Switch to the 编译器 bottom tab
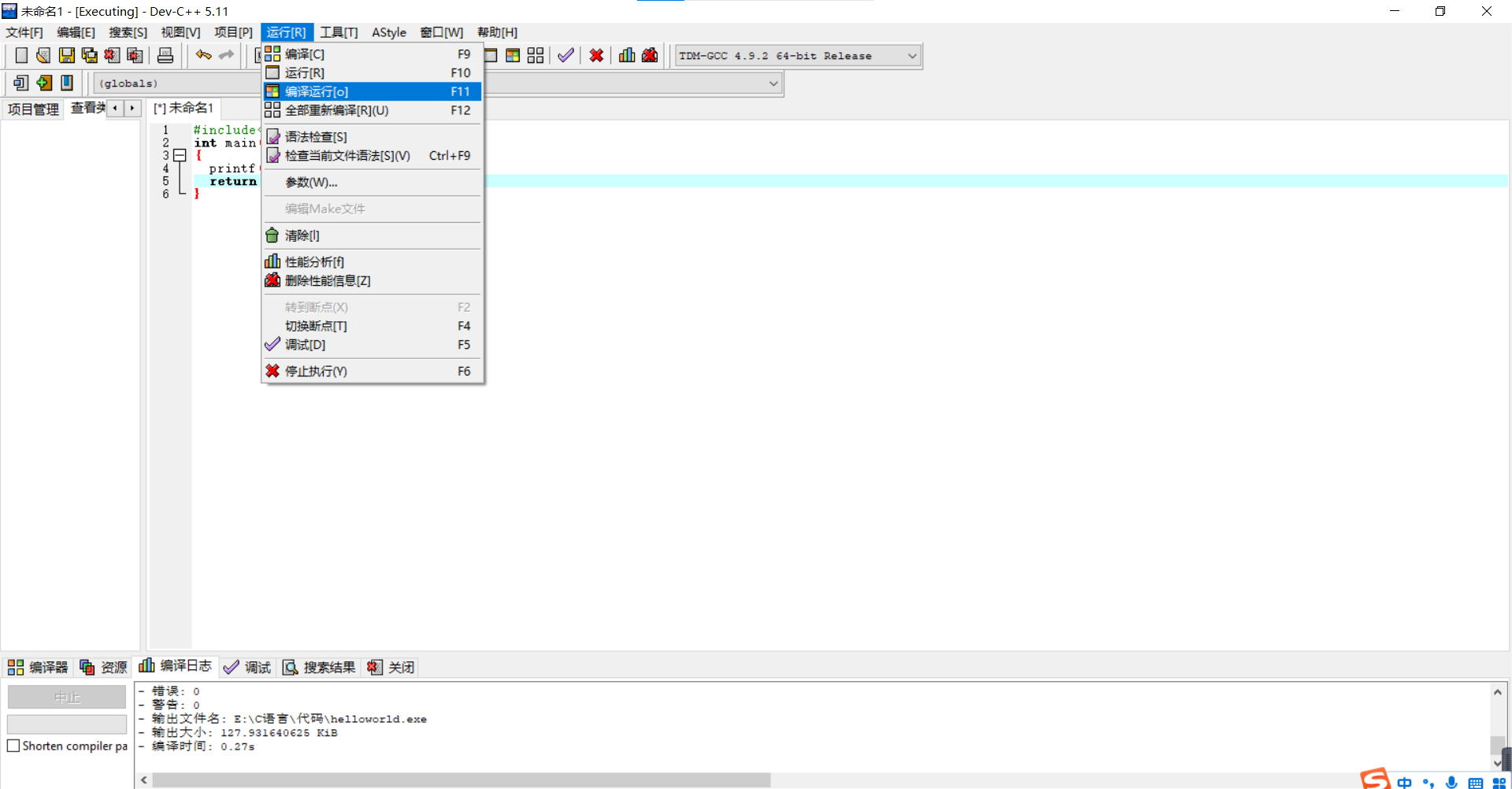Viewport: 1512px width, 789px height. [38, 668]
